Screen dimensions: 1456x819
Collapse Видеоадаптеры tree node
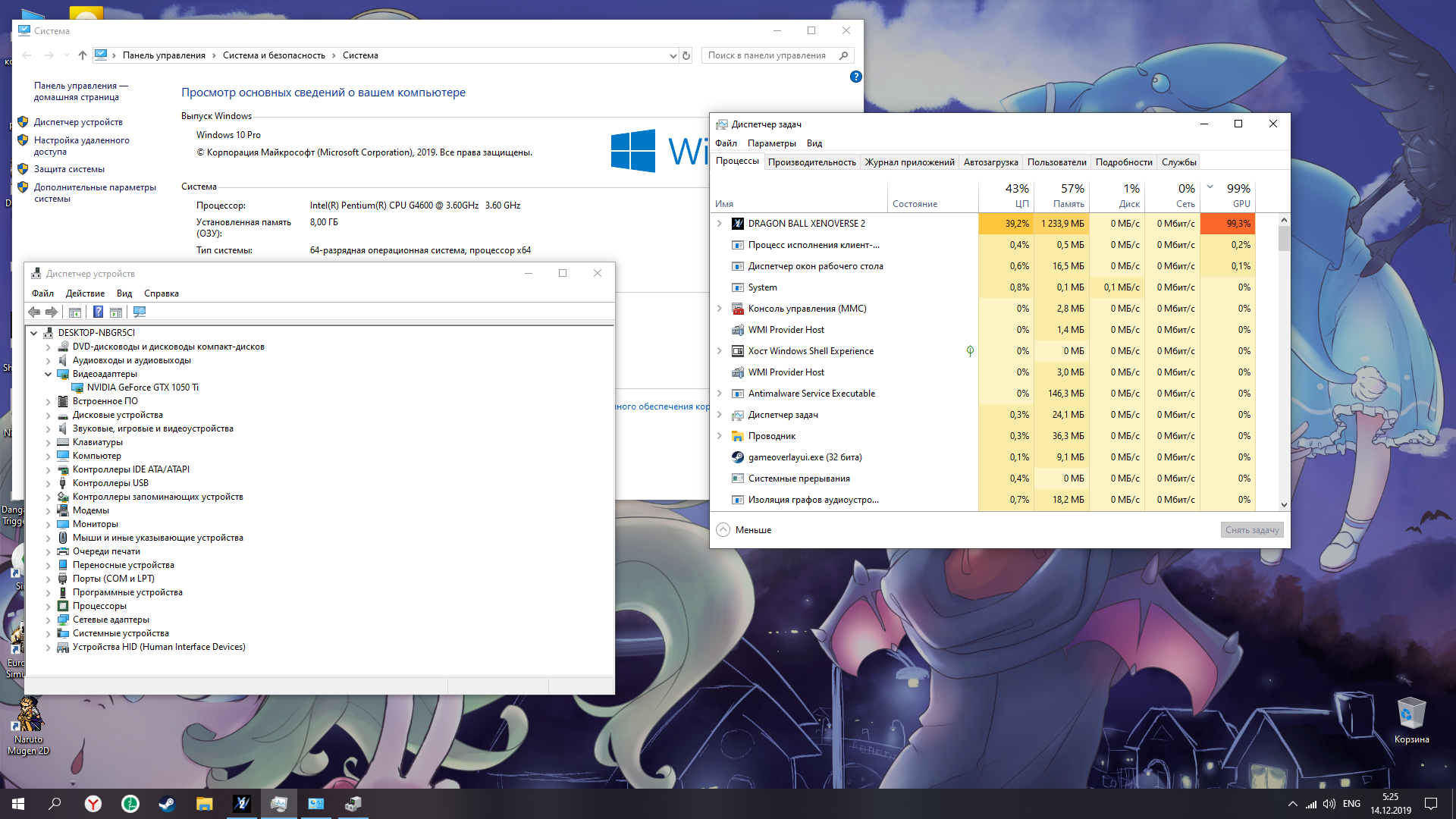point(49,374)
